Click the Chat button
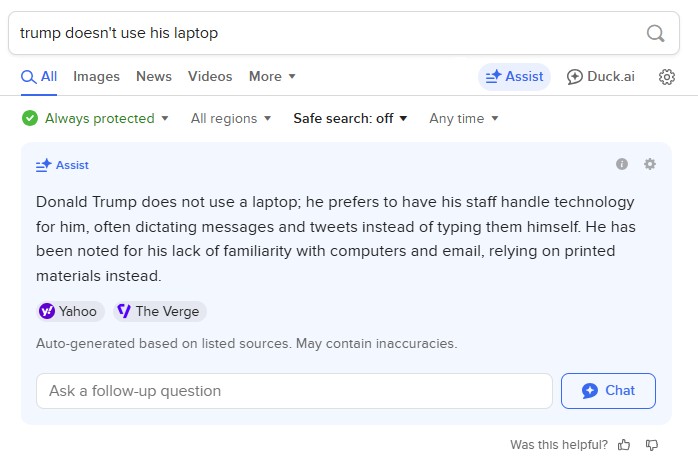This screenshot has height=462, width=698. (x=608, y=391)
